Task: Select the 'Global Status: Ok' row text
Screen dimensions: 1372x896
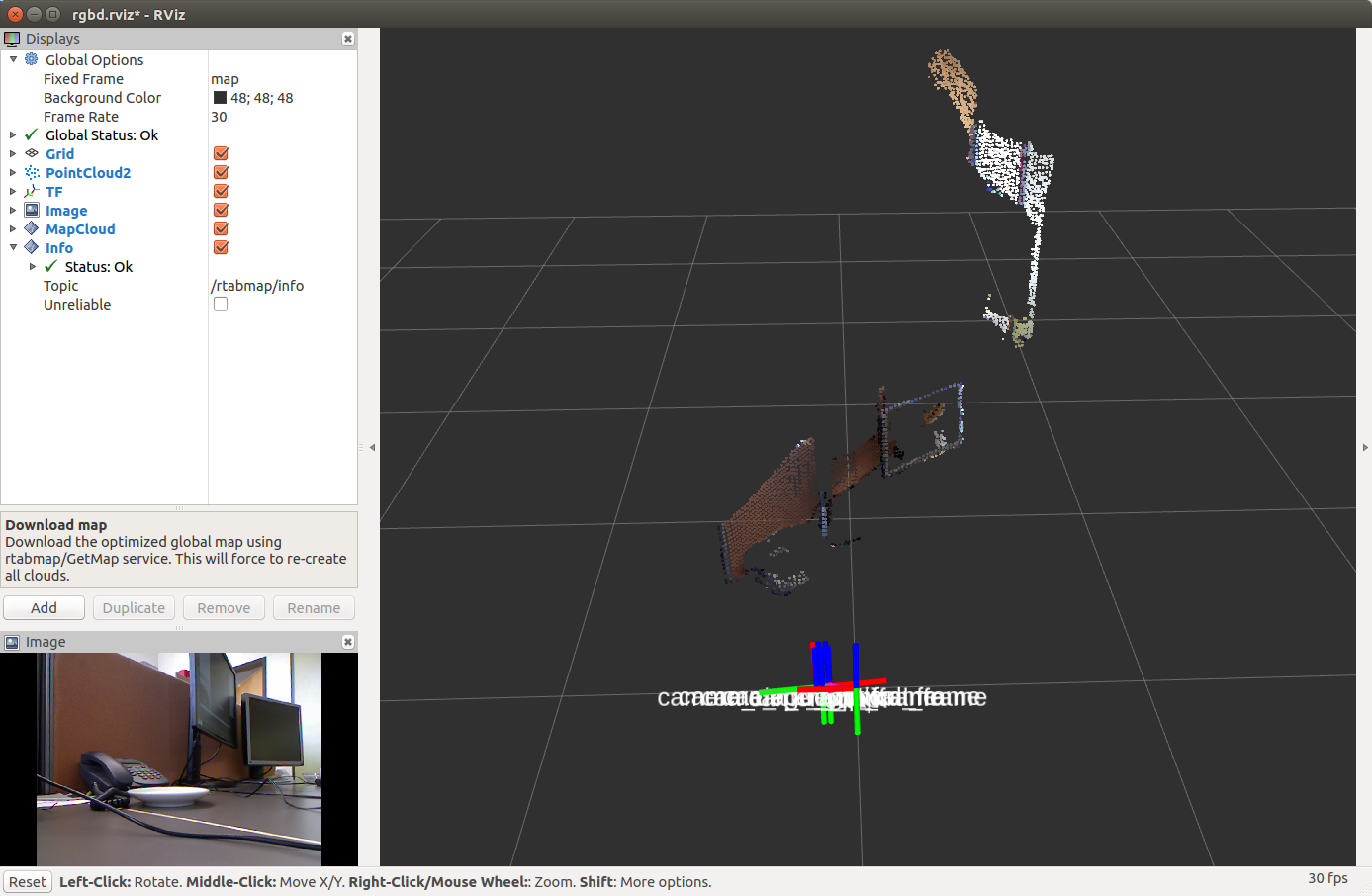Action: pos(102,135)
